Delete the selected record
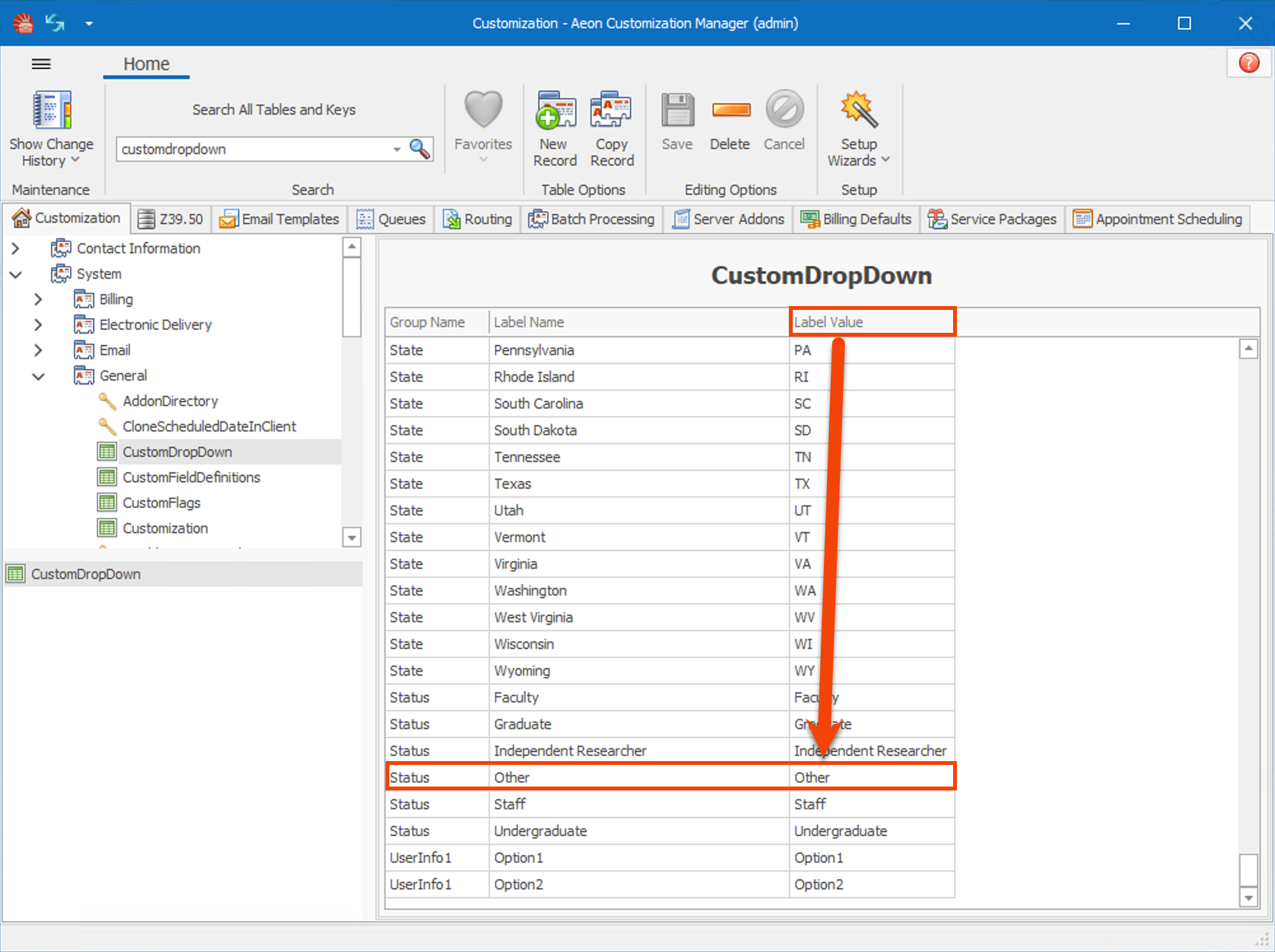Image resolution: width=1275 pixels, height=952 pixels. tap(730, 121)
